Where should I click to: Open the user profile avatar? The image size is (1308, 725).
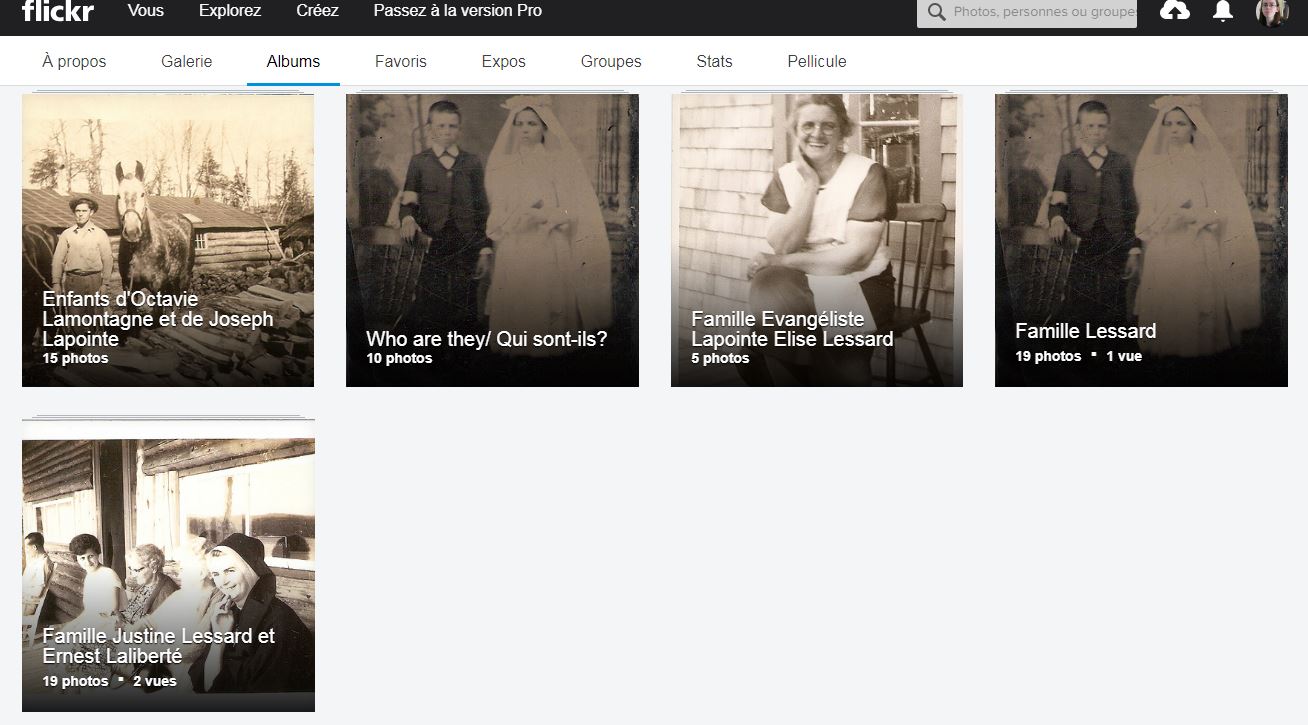pos(1272,12)
